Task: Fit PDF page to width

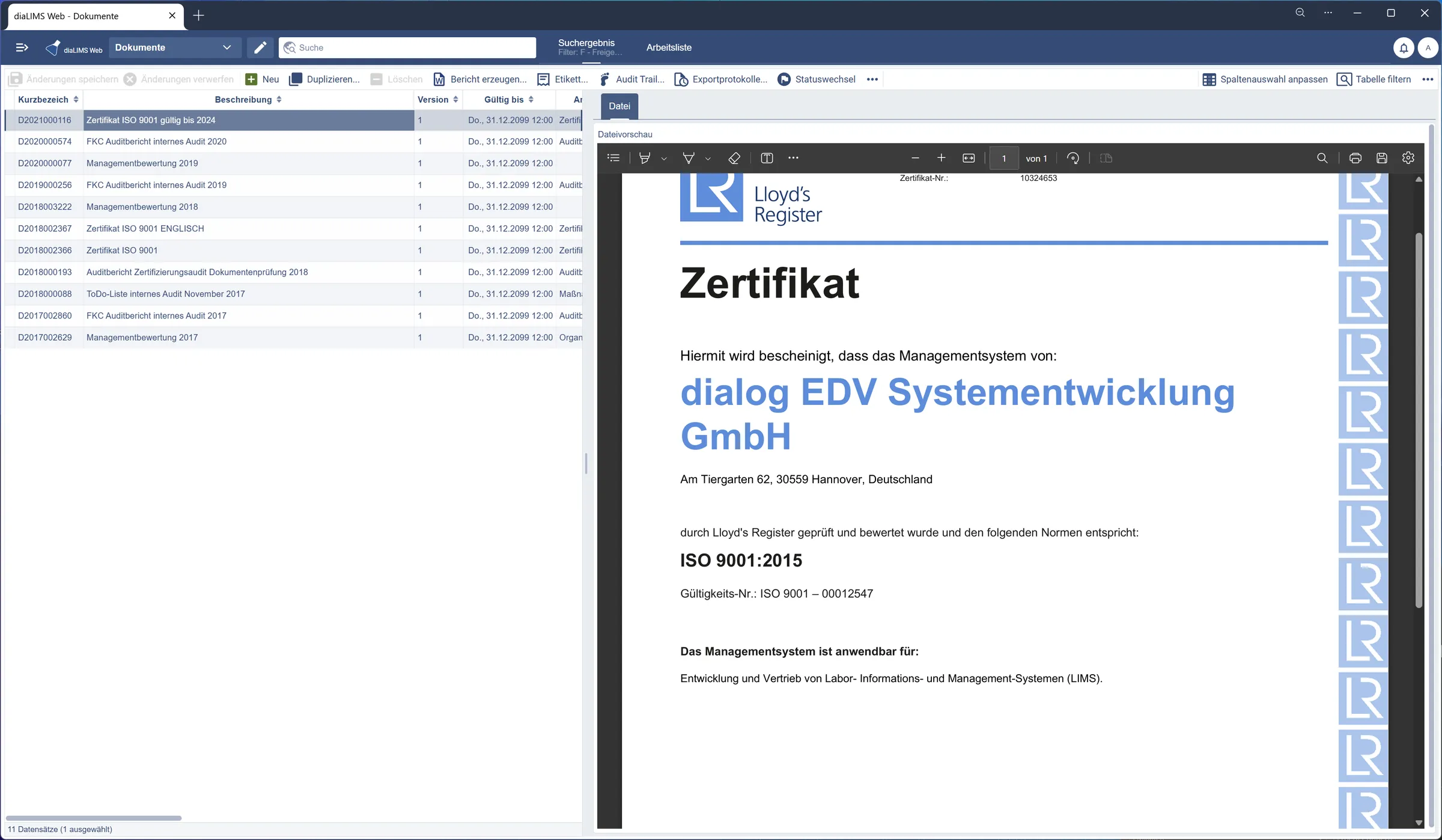Action: point(969,158)
